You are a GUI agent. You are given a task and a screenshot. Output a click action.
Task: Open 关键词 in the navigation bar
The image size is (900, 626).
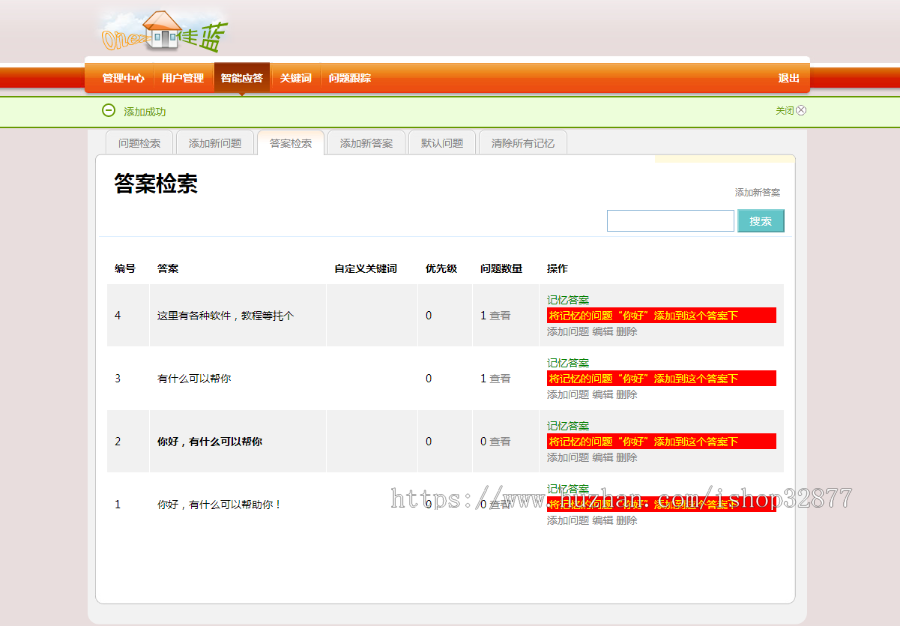coord(295,78)
